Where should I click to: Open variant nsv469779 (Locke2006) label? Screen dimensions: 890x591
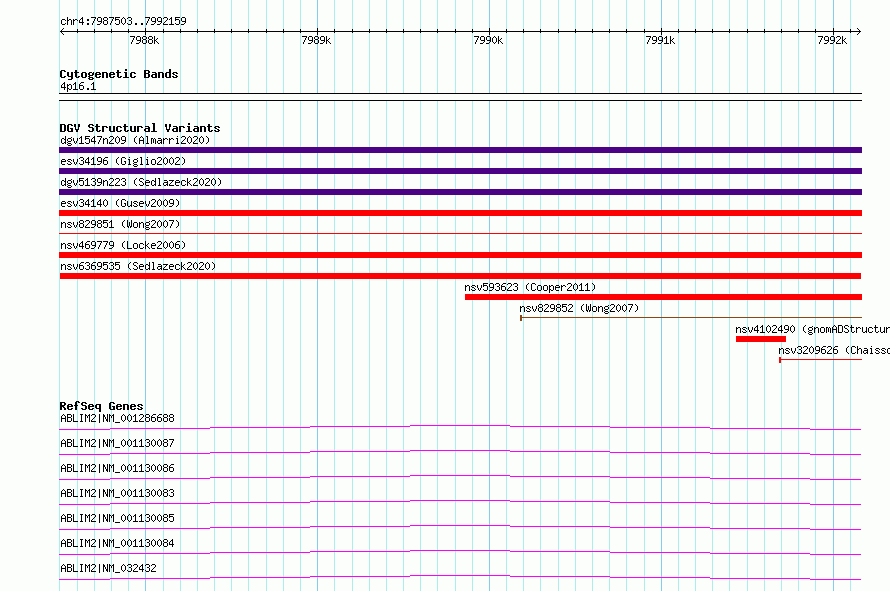tap(123, 245)
